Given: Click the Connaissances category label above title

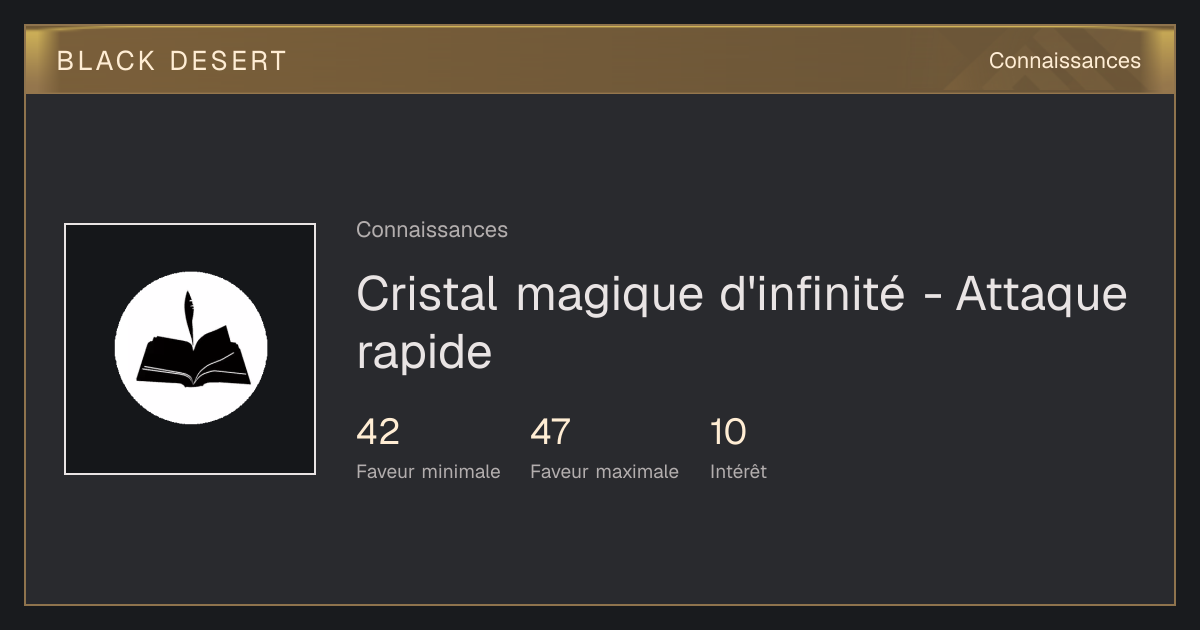Looking at the screenshot, I should click(x=432, y=230).
